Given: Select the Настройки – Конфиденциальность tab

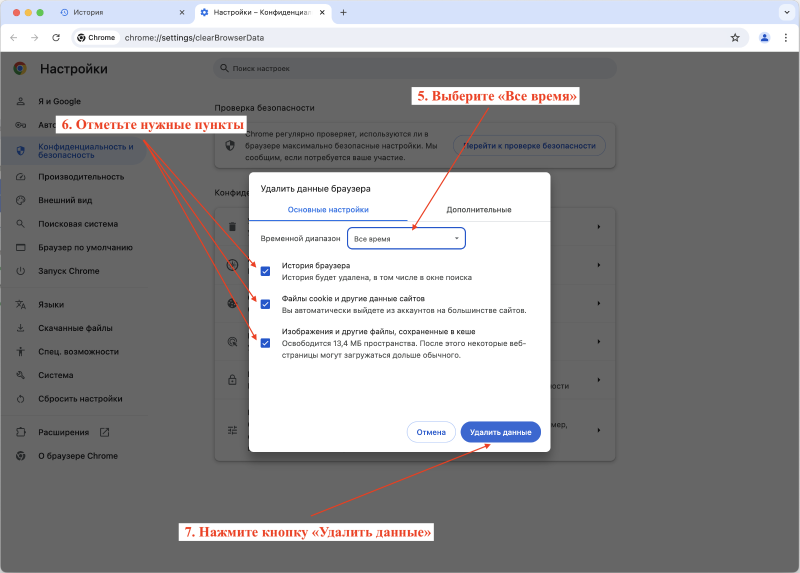Looking at the screenshot, I should (x=263, y=12).
